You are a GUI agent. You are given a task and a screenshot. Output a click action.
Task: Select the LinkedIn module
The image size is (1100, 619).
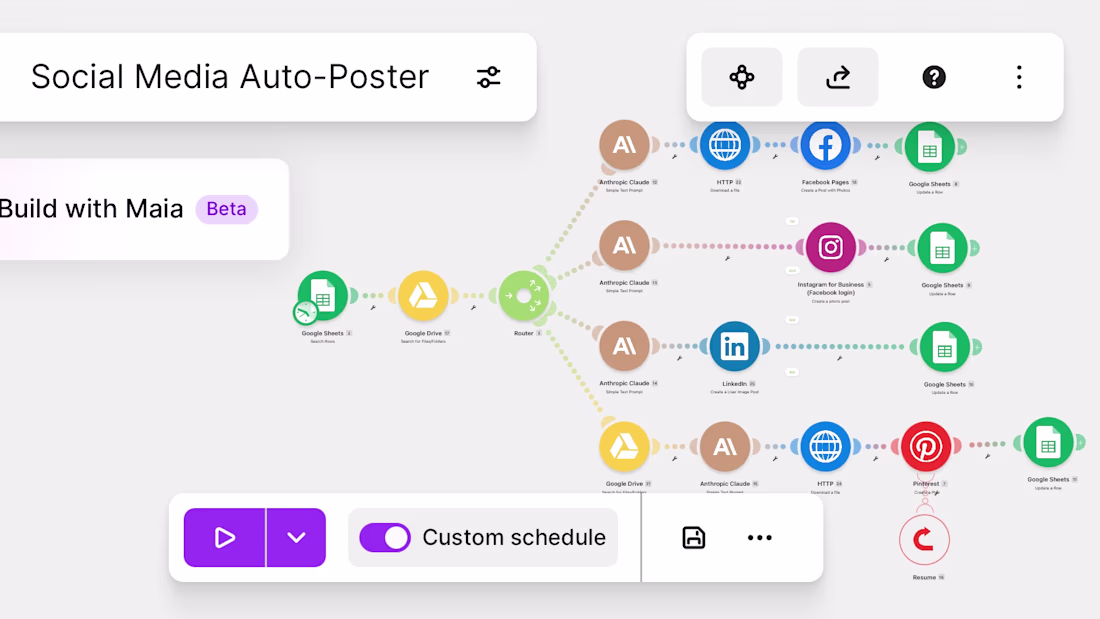pos(734,347)
